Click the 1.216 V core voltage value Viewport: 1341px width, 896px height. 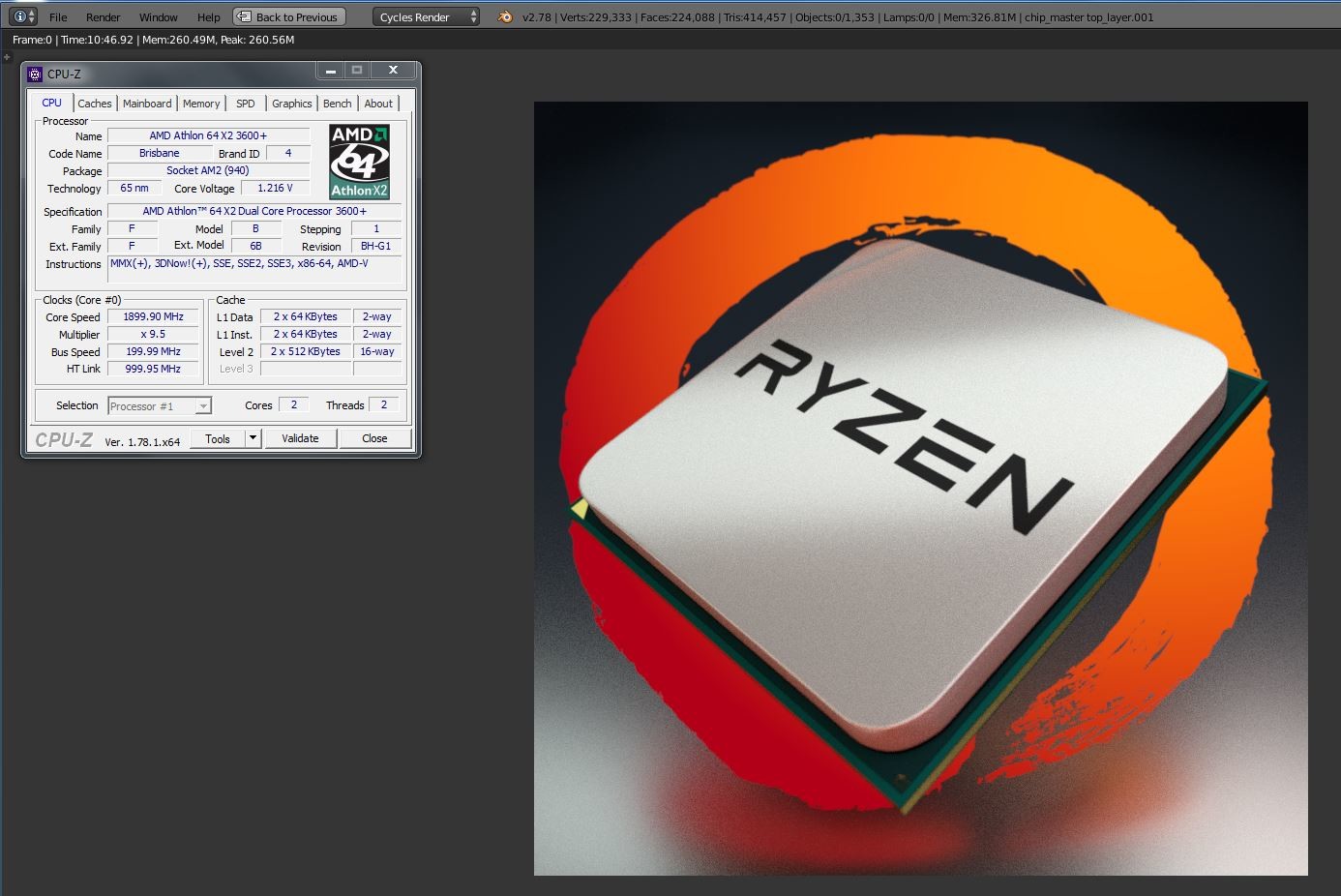pos(275,188)
